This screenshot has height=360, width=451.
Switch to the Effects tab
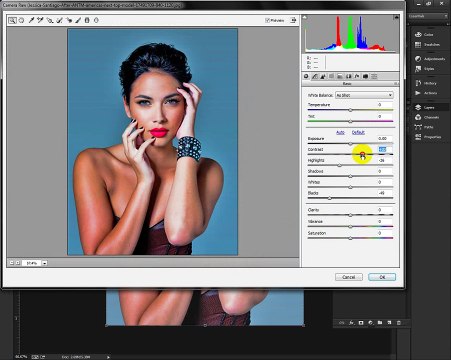coord(357,76)
